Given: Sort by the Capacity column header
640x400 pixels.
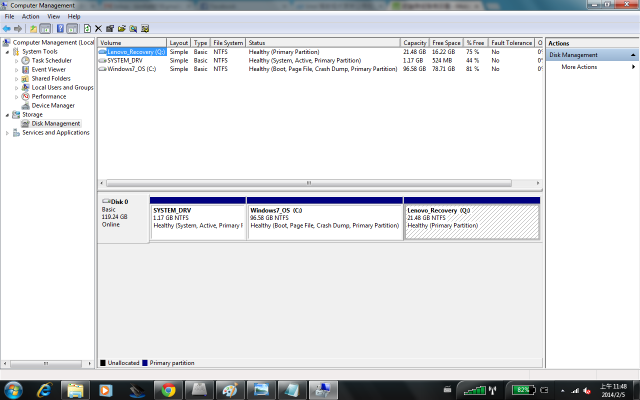Looking at the screenshot, I should pos(415,43).
